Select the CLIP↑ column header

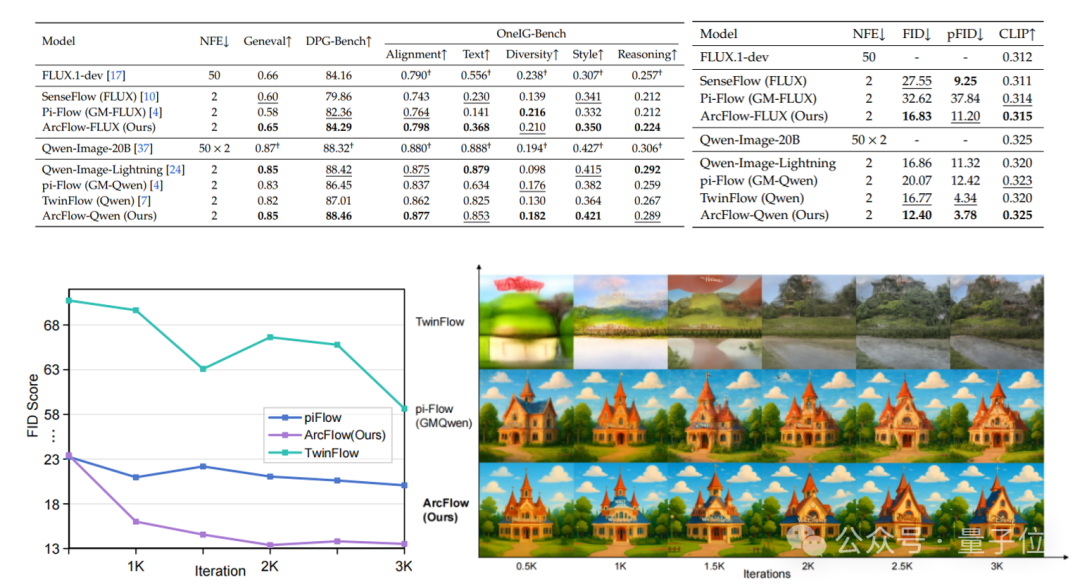(x=1017, y=34)
